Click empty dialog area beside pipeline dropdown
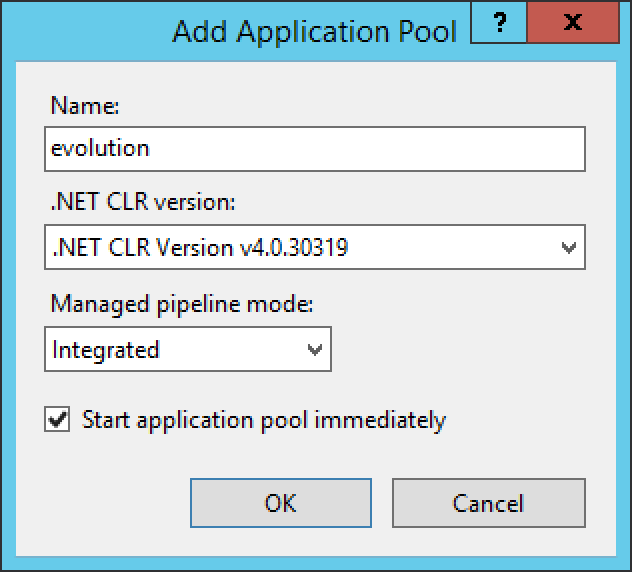 coord(459,349)
